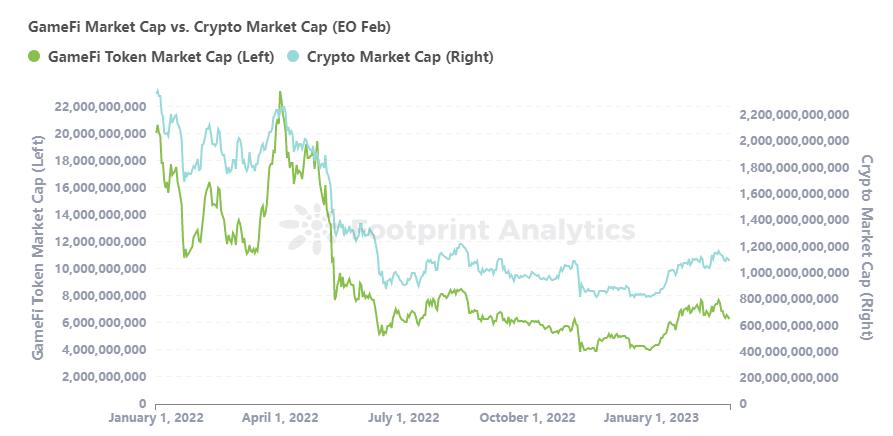This screenshot has height=436, width=893.
Task: Click the 22,000,000,000 left axis tick label
Action: [x=99, y=106]
